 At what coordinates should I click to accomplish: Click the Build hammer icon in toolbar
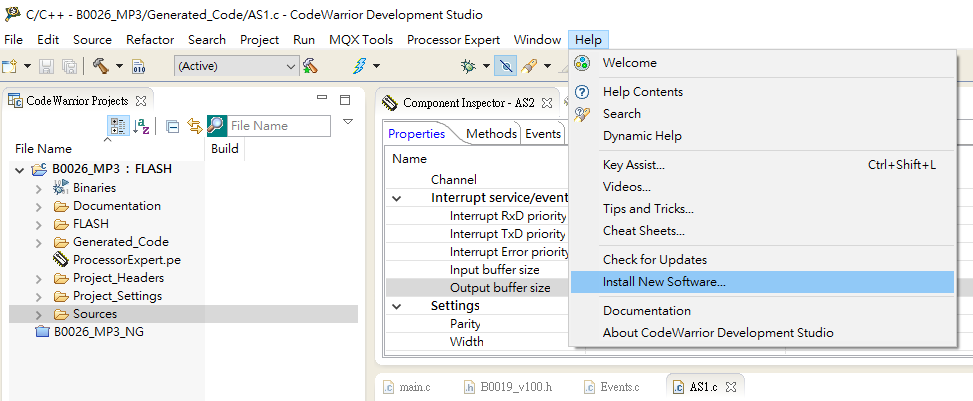click(100, 66)
